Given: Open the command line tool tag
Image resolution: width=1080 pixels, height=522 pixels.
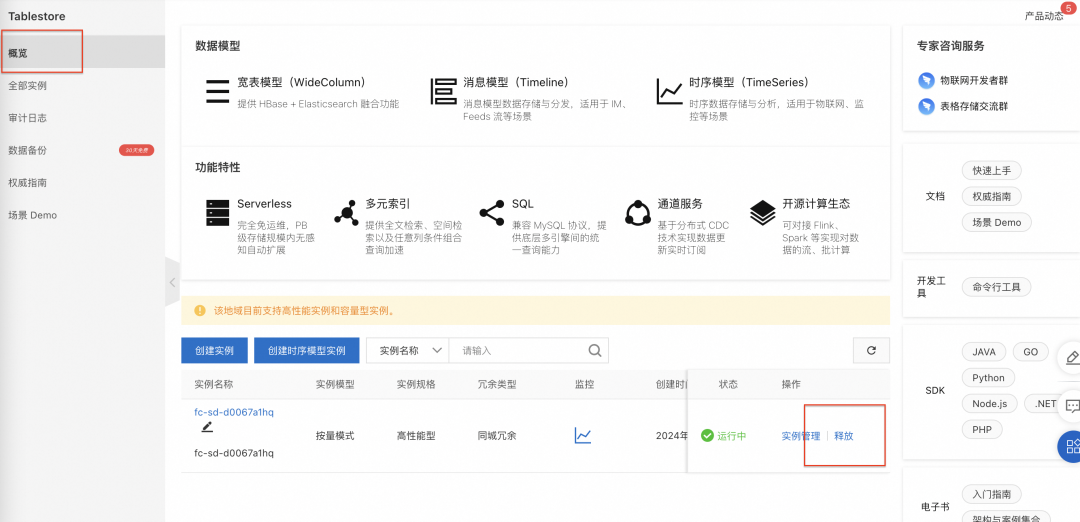Looking at the screenshot, I should coord(997,286).
